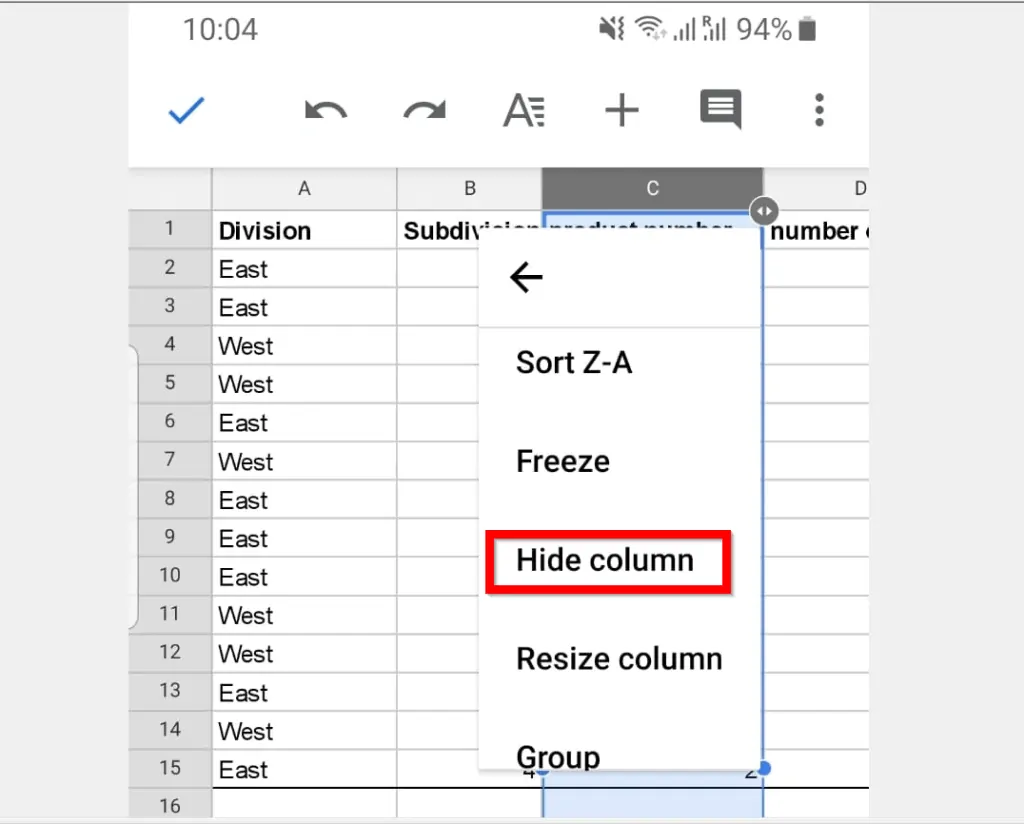Select the Redo icon in the toolbar

(423, 111)
